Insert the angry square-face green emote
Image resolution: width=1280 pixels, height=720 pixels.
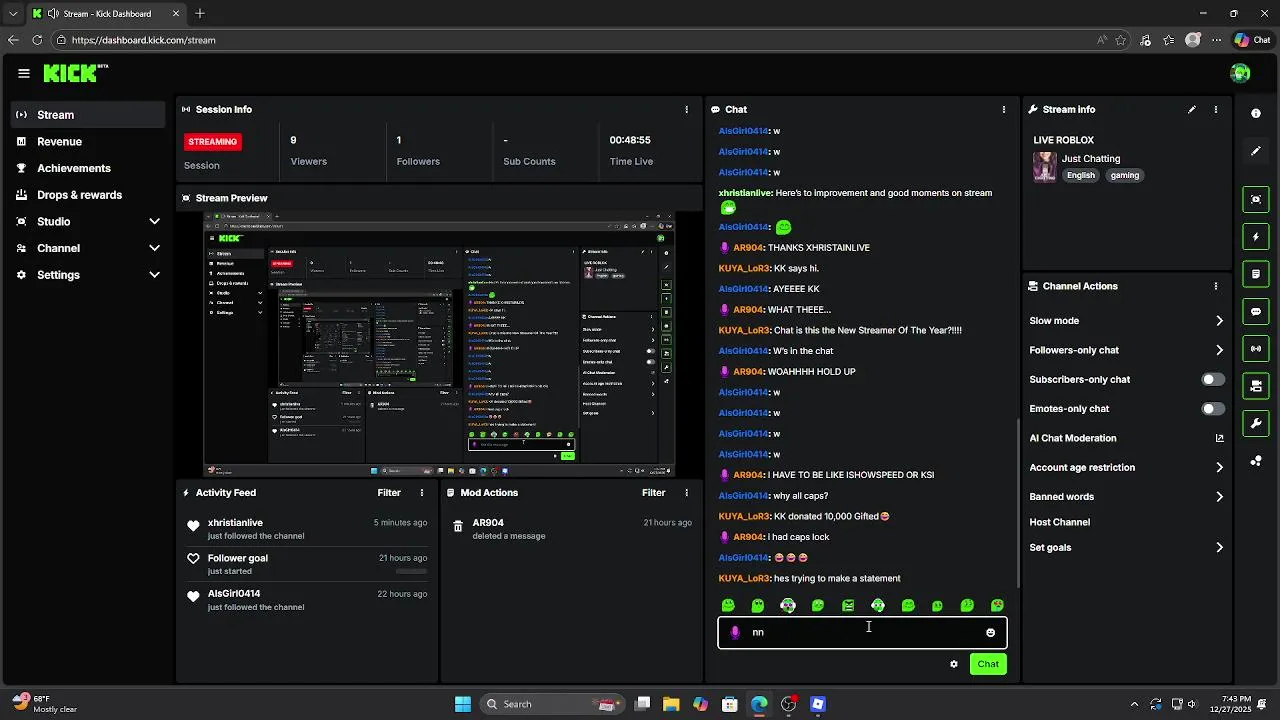coord(848,606)
